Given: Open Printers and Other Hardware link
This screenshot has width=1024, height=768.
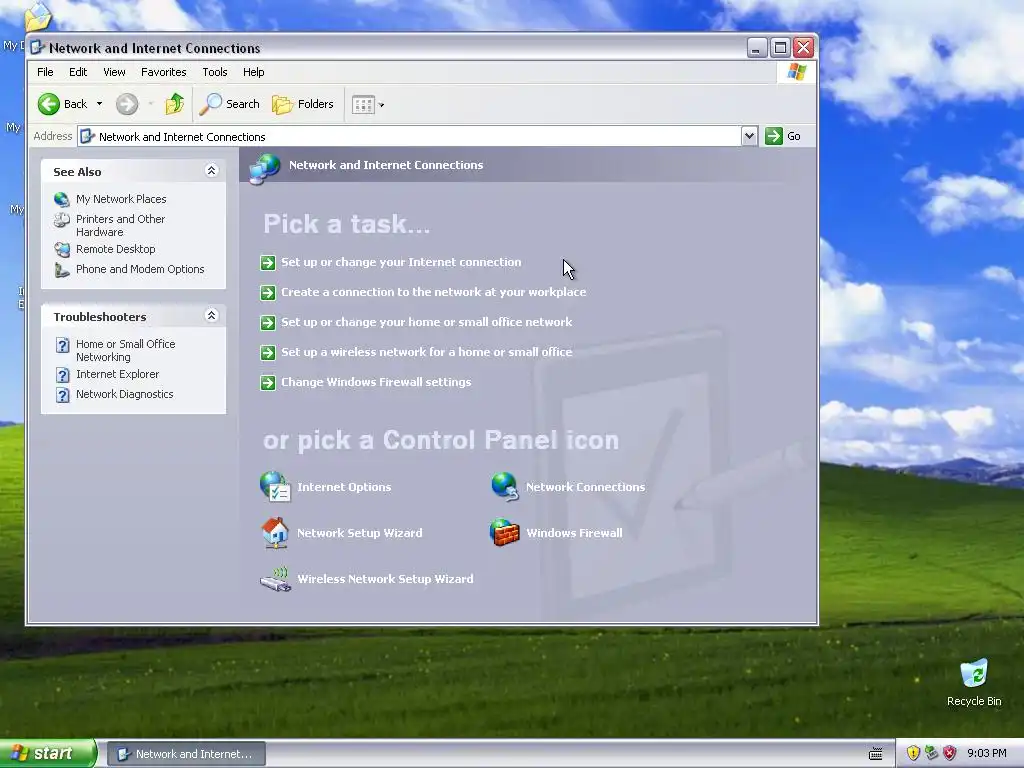Looking at the screenshot, I should coord(121,225).
